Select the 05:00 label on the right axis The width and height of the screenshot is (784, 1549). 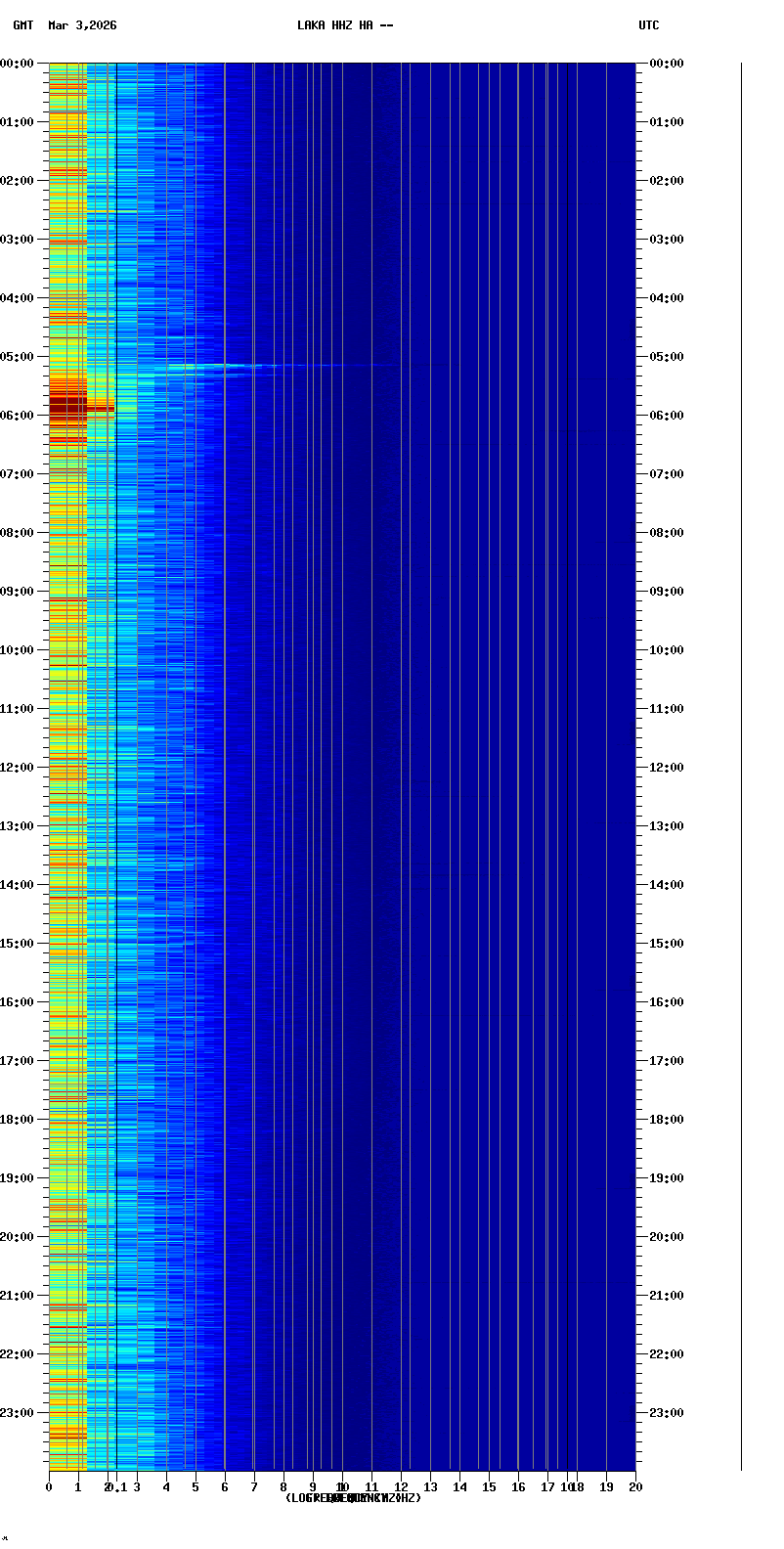tap(666, 357)
